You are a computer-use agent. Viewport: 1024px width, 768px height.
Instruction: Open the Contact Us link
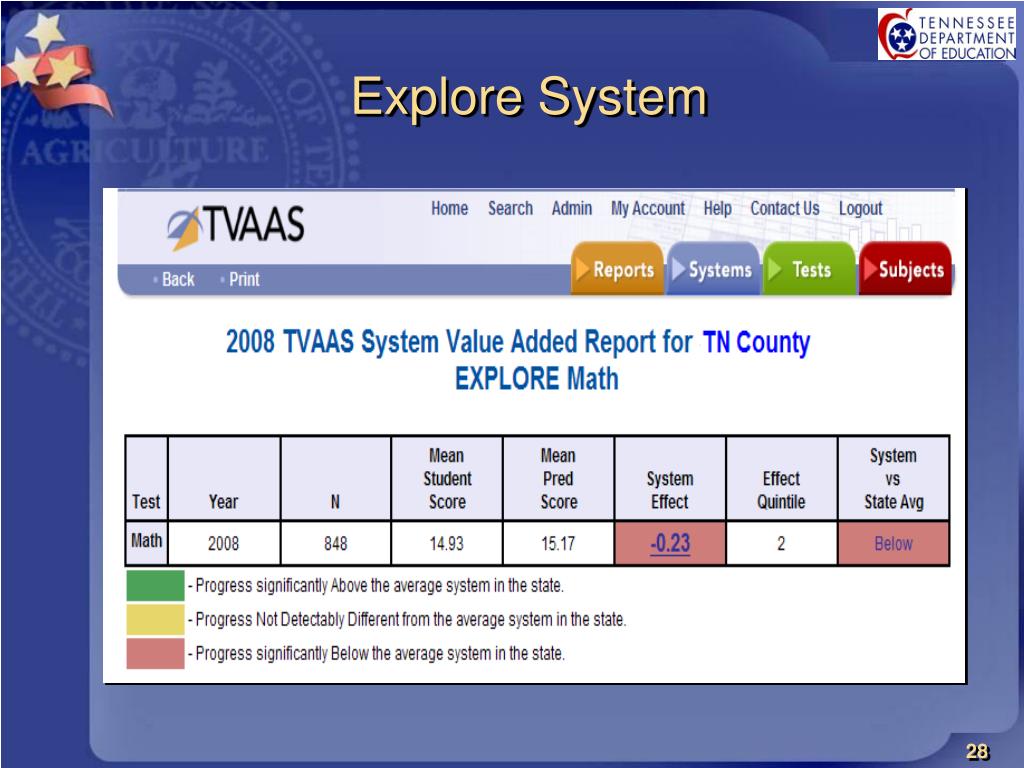784,208
